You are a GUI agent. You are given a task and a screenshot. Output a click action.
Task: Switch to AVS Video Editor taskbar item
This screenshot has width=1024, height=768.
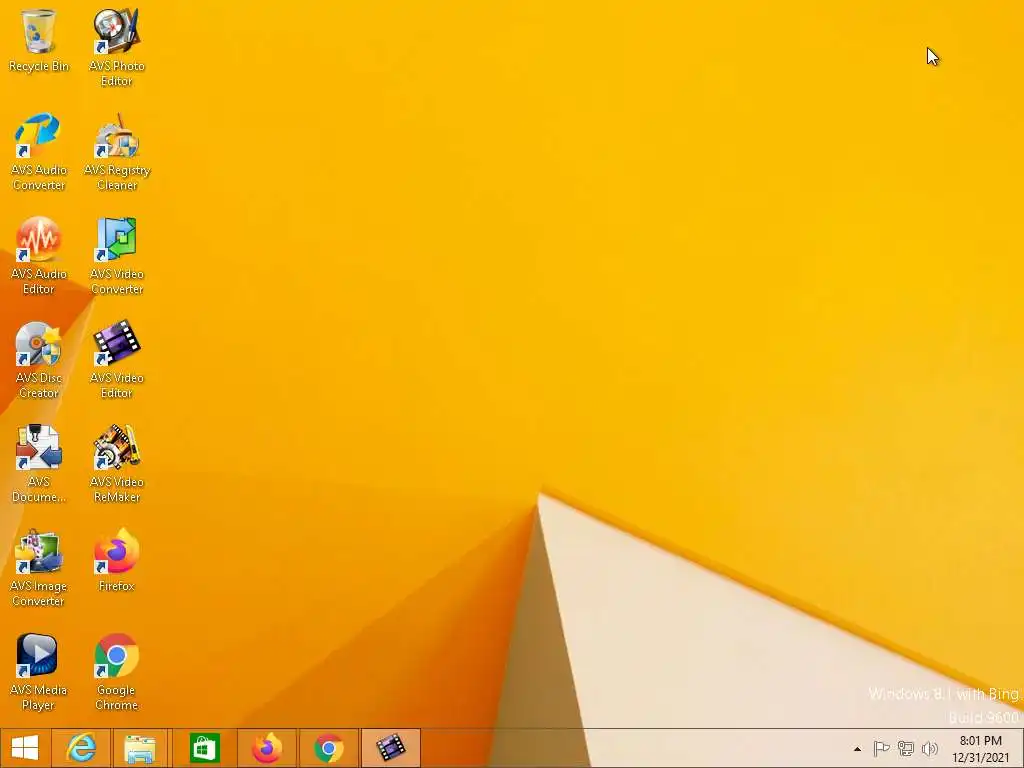click(391, 748)
